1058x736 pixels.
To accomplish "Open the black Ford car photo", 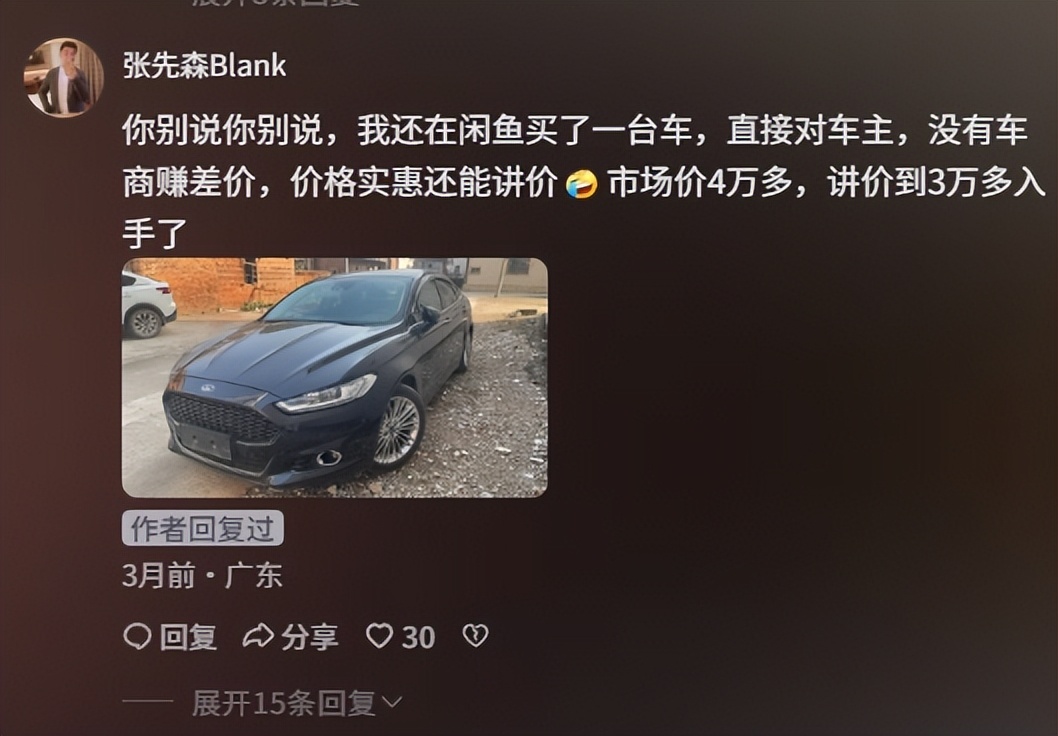I will [335, 378].
